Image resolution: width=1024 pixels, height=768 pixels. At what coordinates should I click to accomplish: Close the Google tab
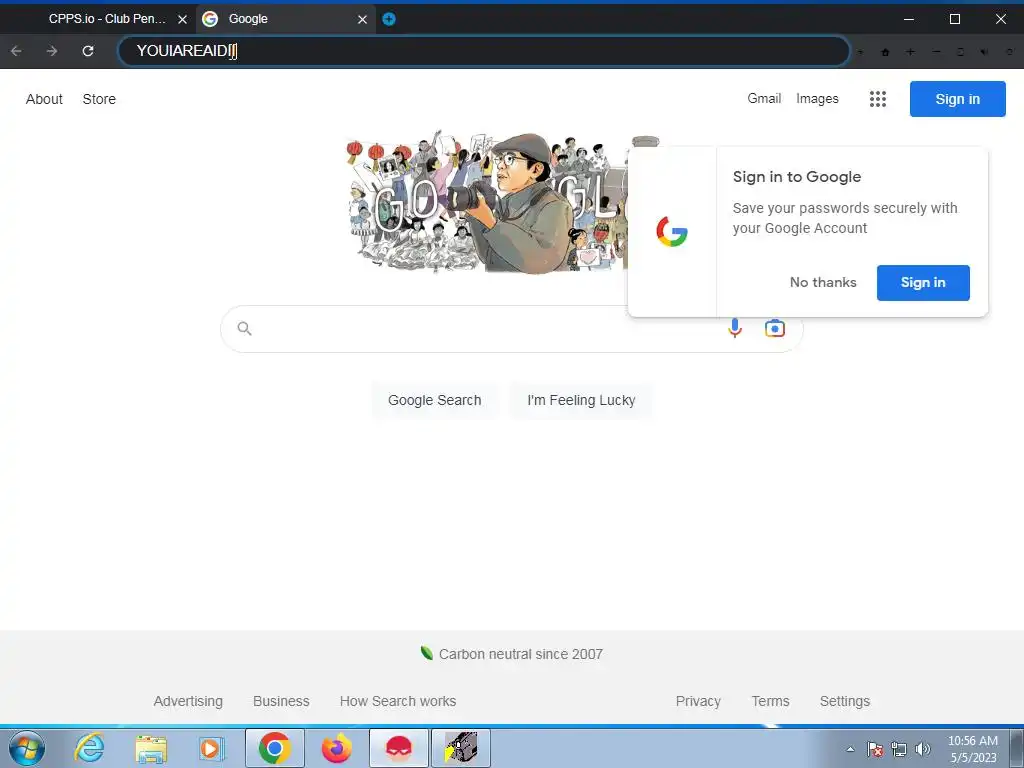click(x=362, y=20)
